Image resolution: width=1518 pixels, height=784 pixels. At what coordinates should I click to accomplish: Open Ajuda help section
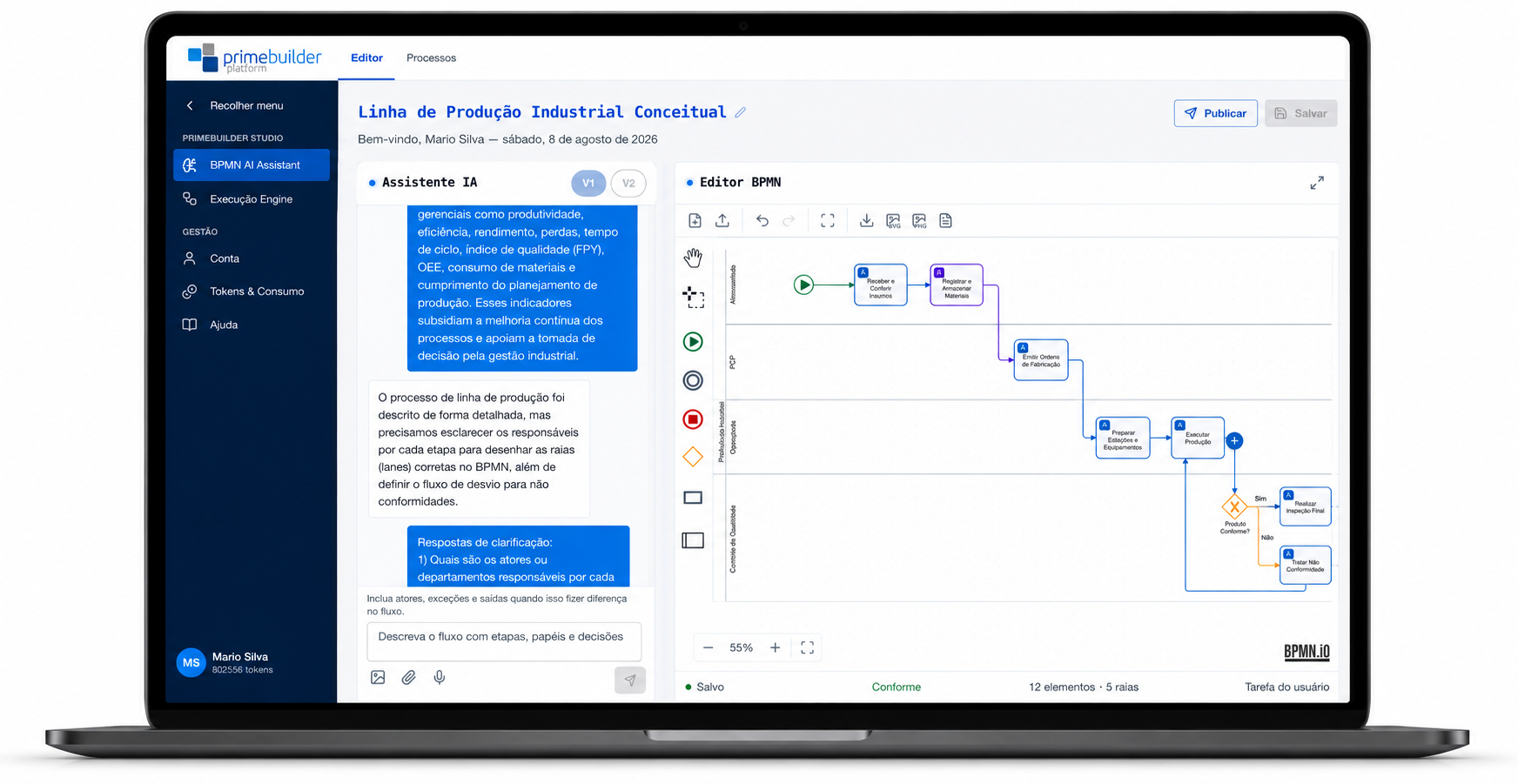coord(252,325)
